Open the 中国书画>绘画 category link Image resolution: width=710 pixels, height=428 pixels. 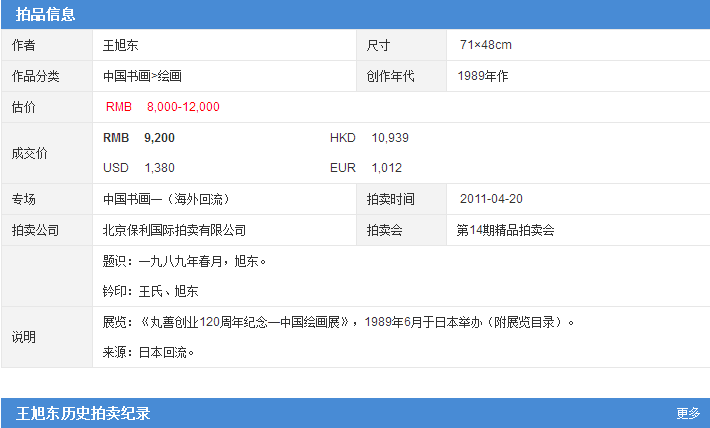[x=142, y=76]
